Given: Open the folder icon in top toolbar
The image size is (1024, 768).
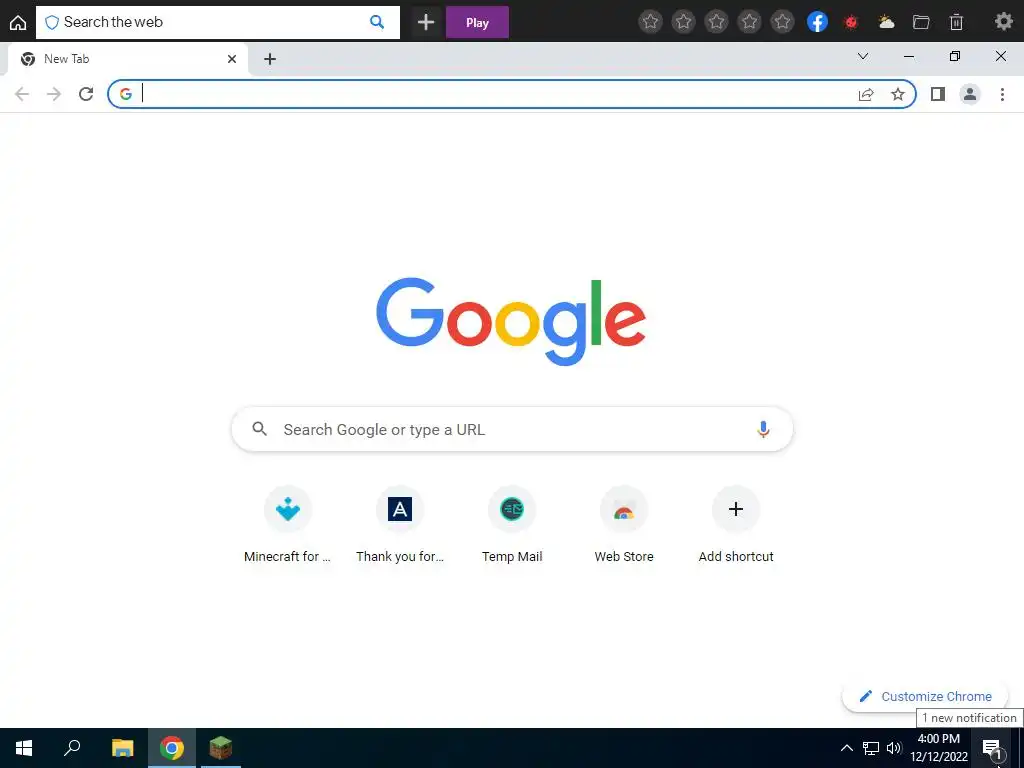Looking at the screenshot, I should pyautogui.click(x=921, y=22).
